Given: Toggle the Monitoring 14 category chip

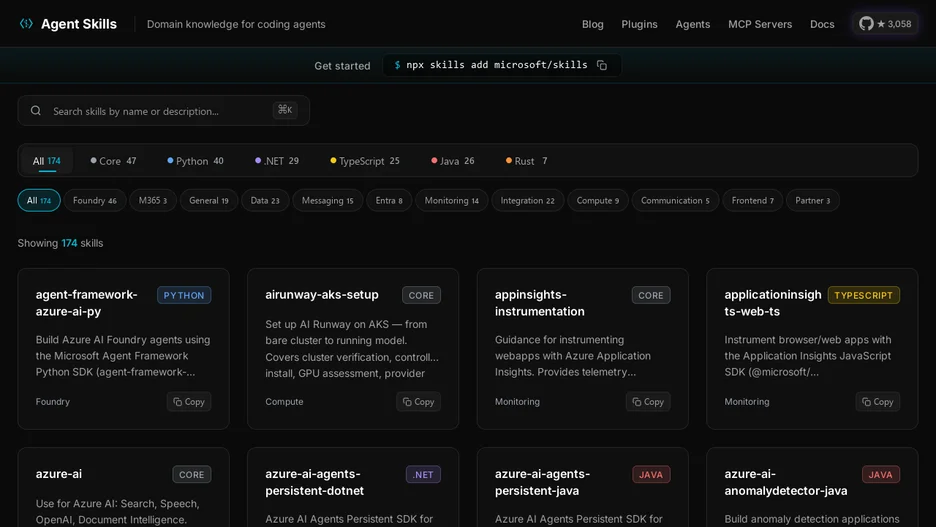Looking at the screenshot, I should tap(452, 201).
